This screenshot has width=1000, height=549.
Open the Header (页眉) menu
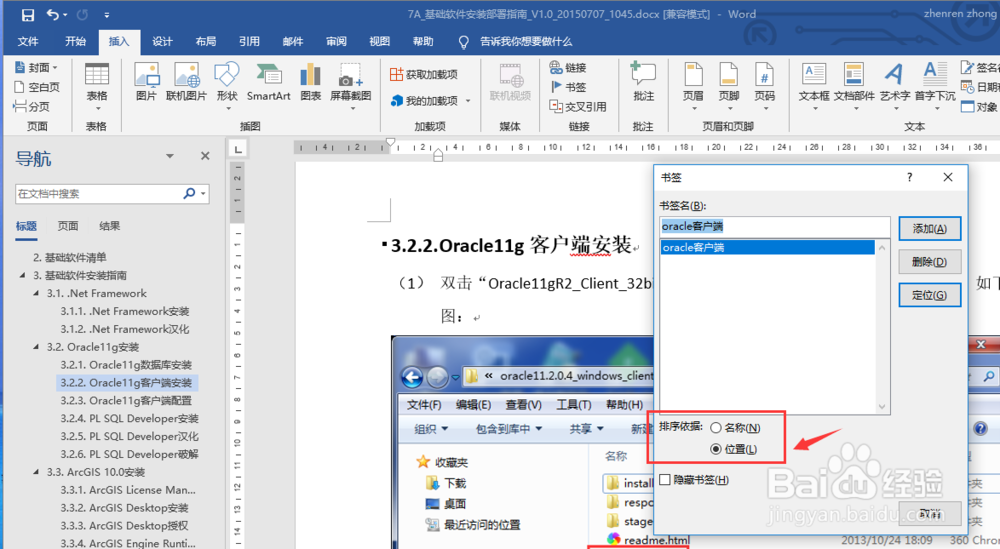pyautogui.click(x=693, y=85)
